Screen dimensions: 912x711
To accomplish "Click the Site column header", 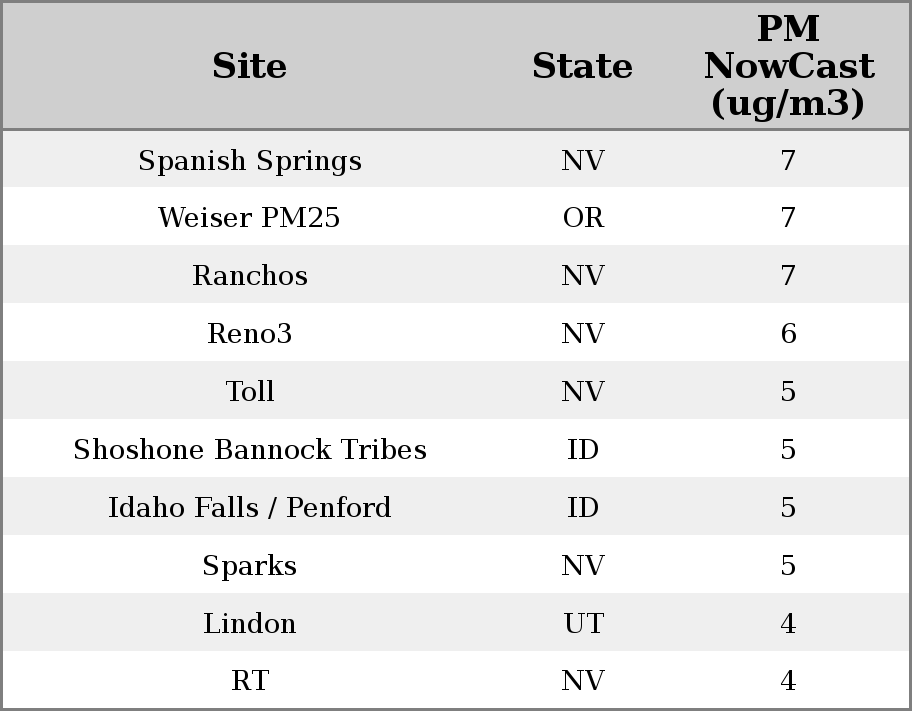I will [x=250, y=67].
